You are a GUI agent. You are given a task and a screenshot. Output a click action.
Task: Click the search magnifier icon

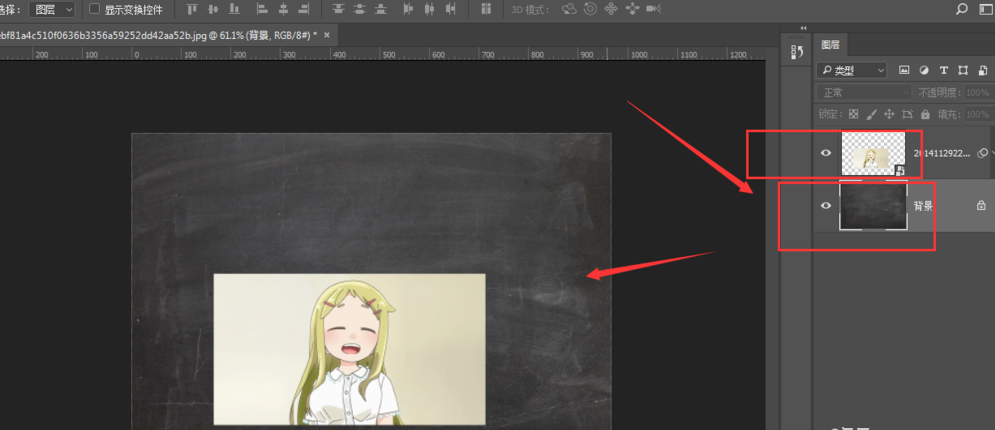[x=962, y=9]
